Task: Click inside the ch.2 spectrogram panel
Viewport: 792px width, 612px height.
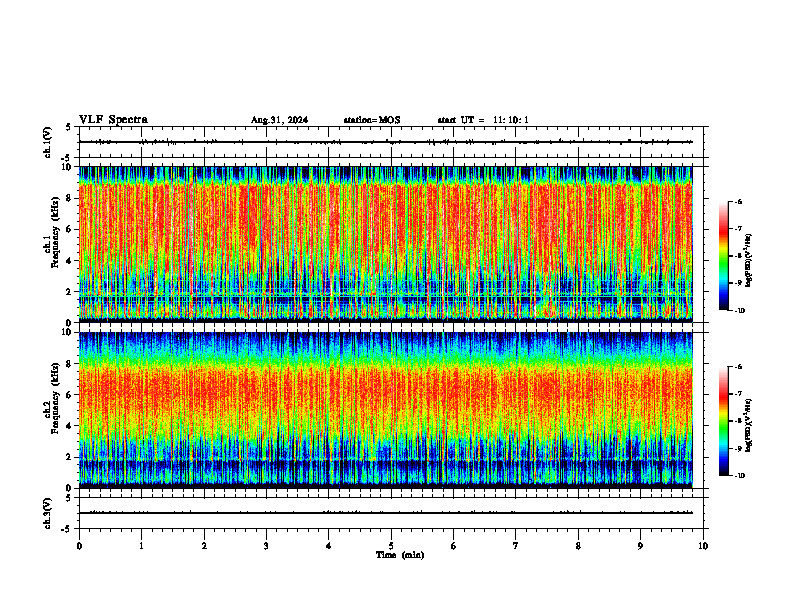Action: (x=385, y=410)
